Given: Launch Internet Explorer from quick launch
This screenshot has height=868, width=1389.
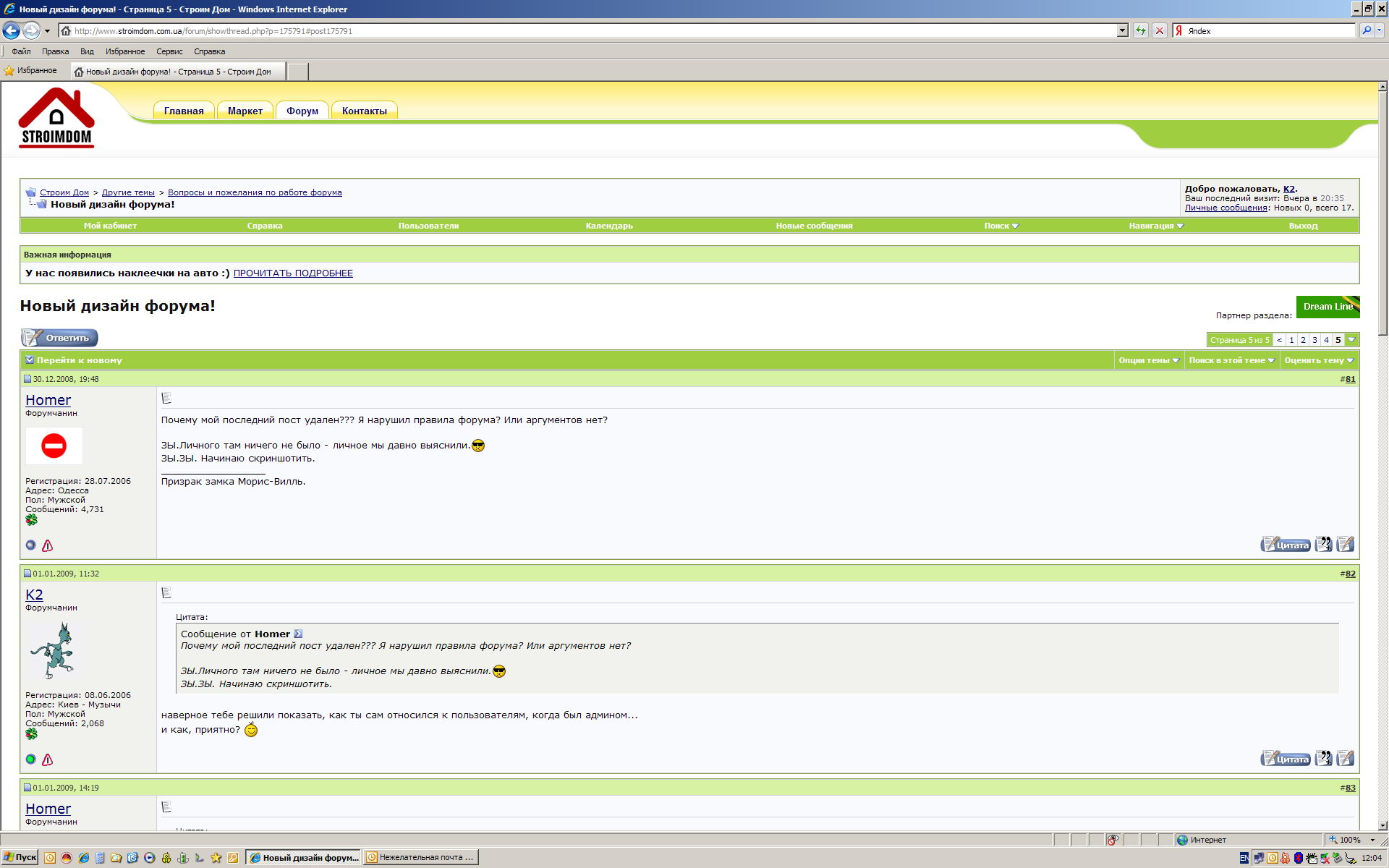Looking at the screenshot, I should pyautogui.click(x=83, y=858).
